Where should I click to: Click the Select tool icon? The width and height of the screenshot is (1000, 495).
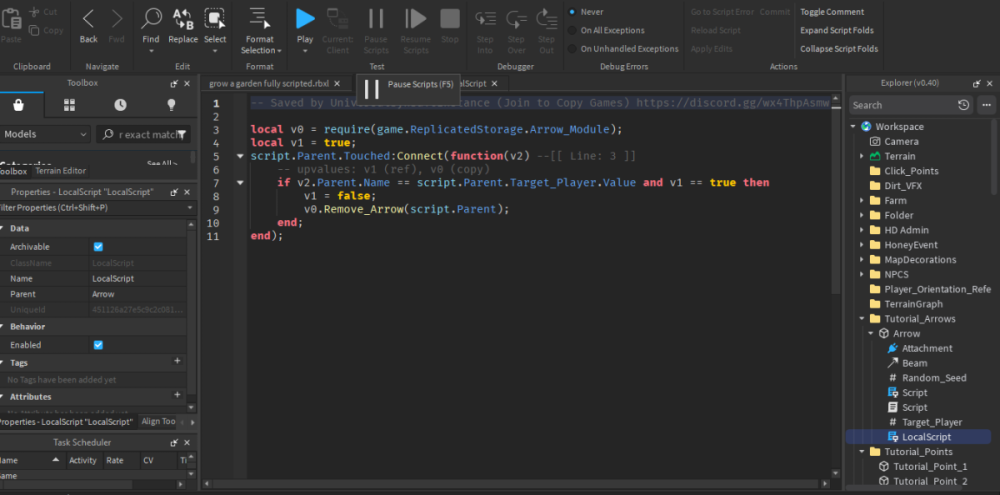click(215, 19)
